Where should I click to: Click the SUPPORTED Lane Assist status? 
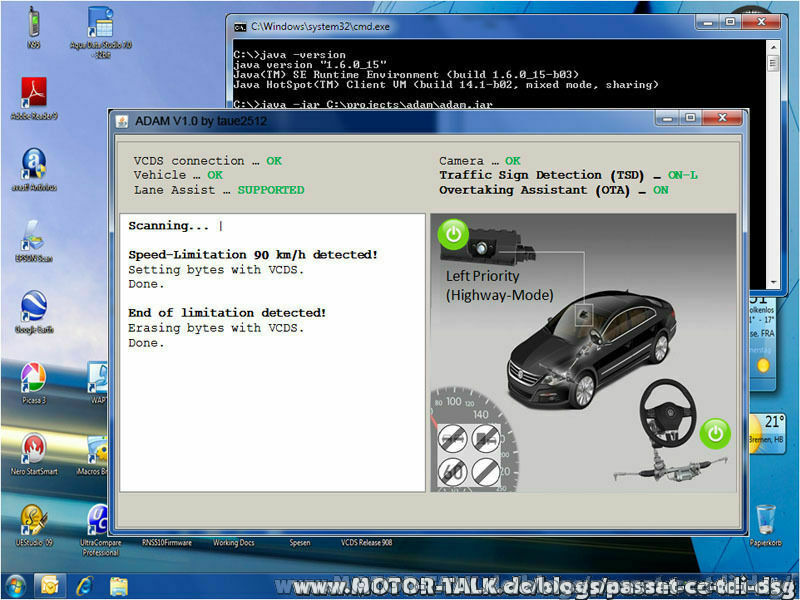[x=271, y=190]
